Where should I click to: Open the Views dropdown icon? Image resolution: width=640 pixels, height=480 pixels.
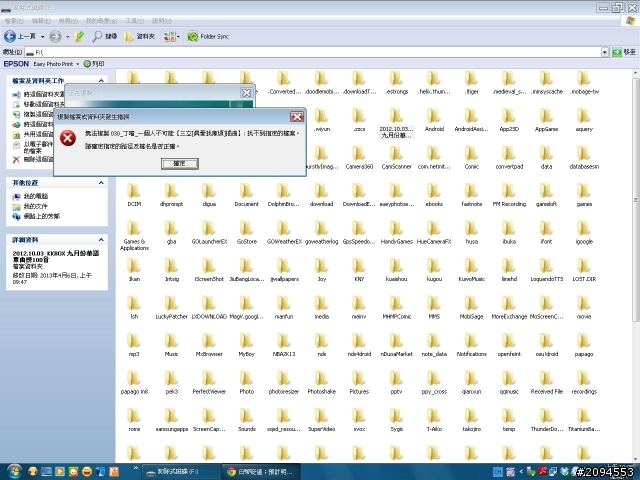pyautogui.click(x=171, y=36)
